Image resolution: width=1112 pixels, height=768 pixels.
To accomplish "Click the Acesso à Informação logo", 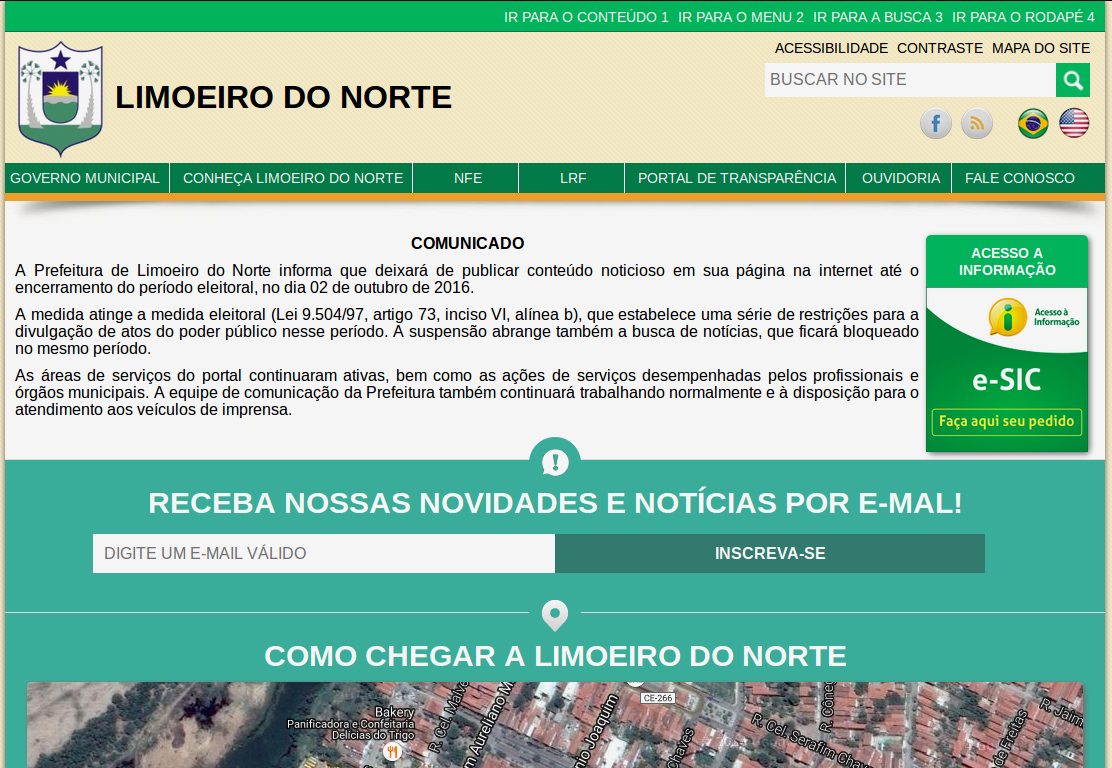I will [x=1034, y=317].
